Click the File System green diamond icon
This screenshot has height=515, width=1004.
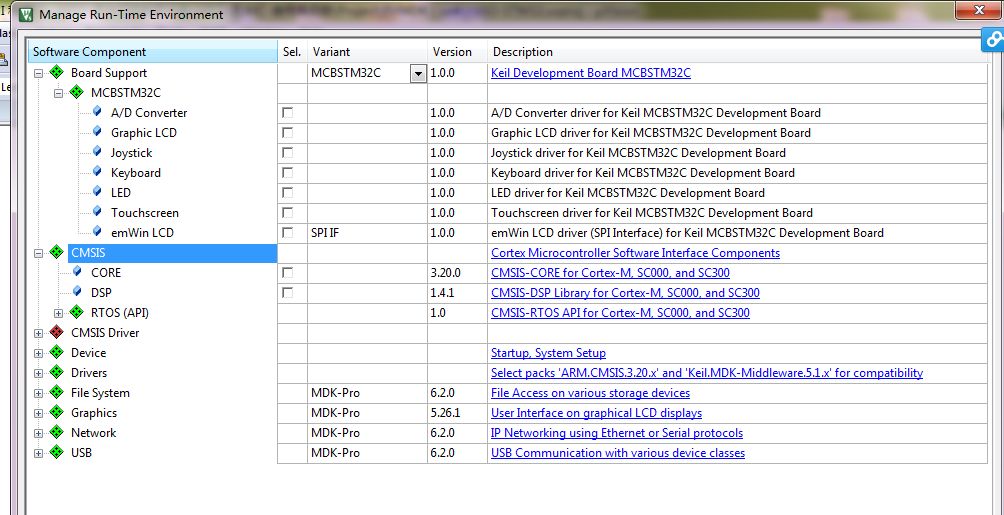click(56, 393)
